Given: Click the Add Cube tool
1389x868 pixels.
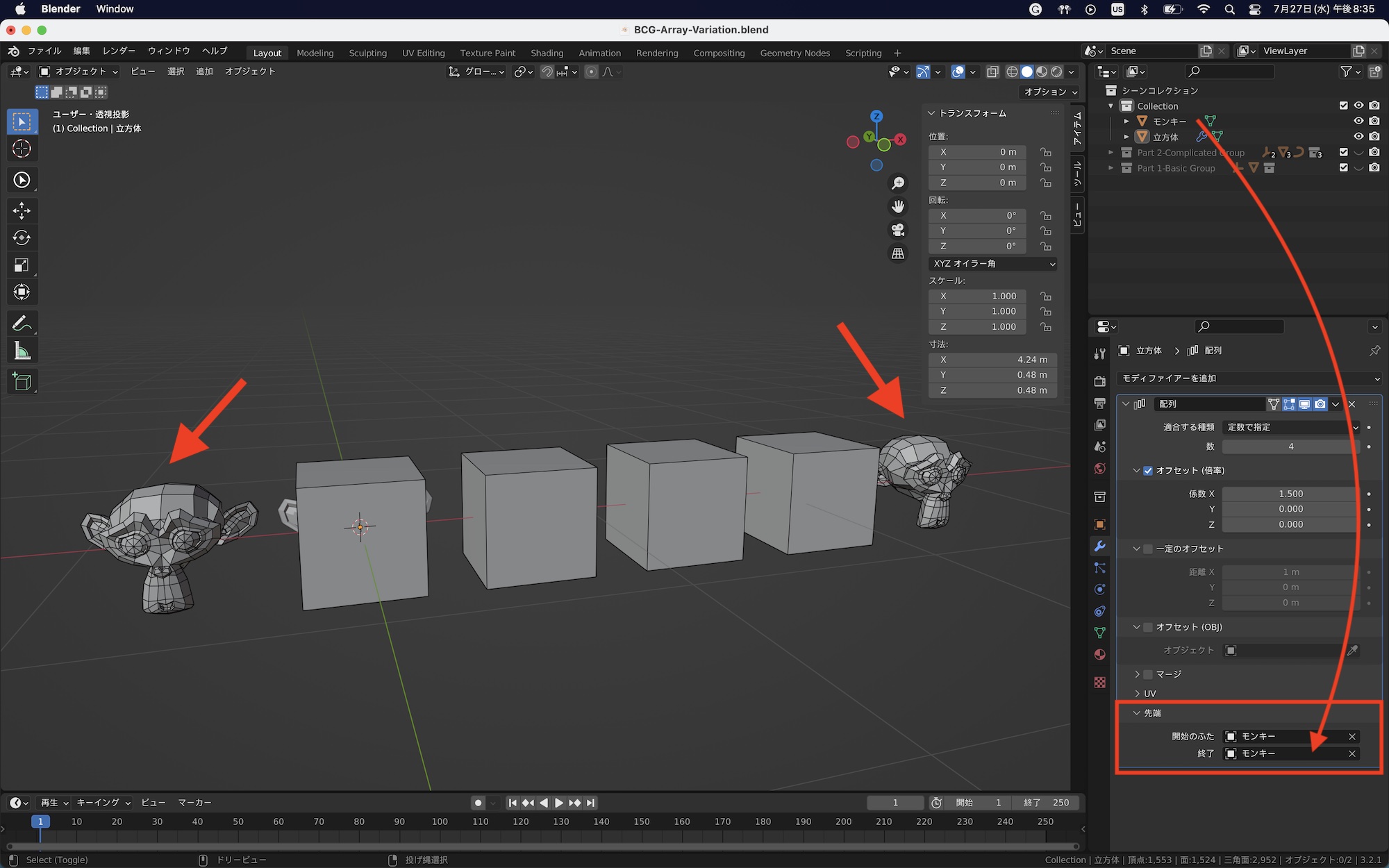Looking at the screenshot, I should click(22, 381).
